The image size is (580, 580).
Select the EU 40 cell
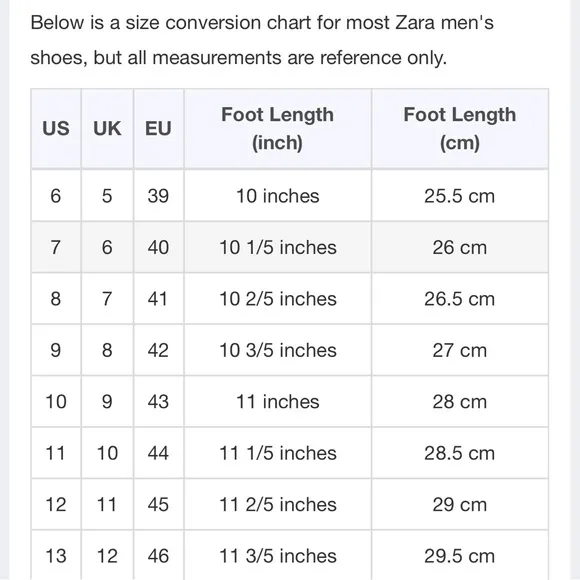[x=158, y=247]
